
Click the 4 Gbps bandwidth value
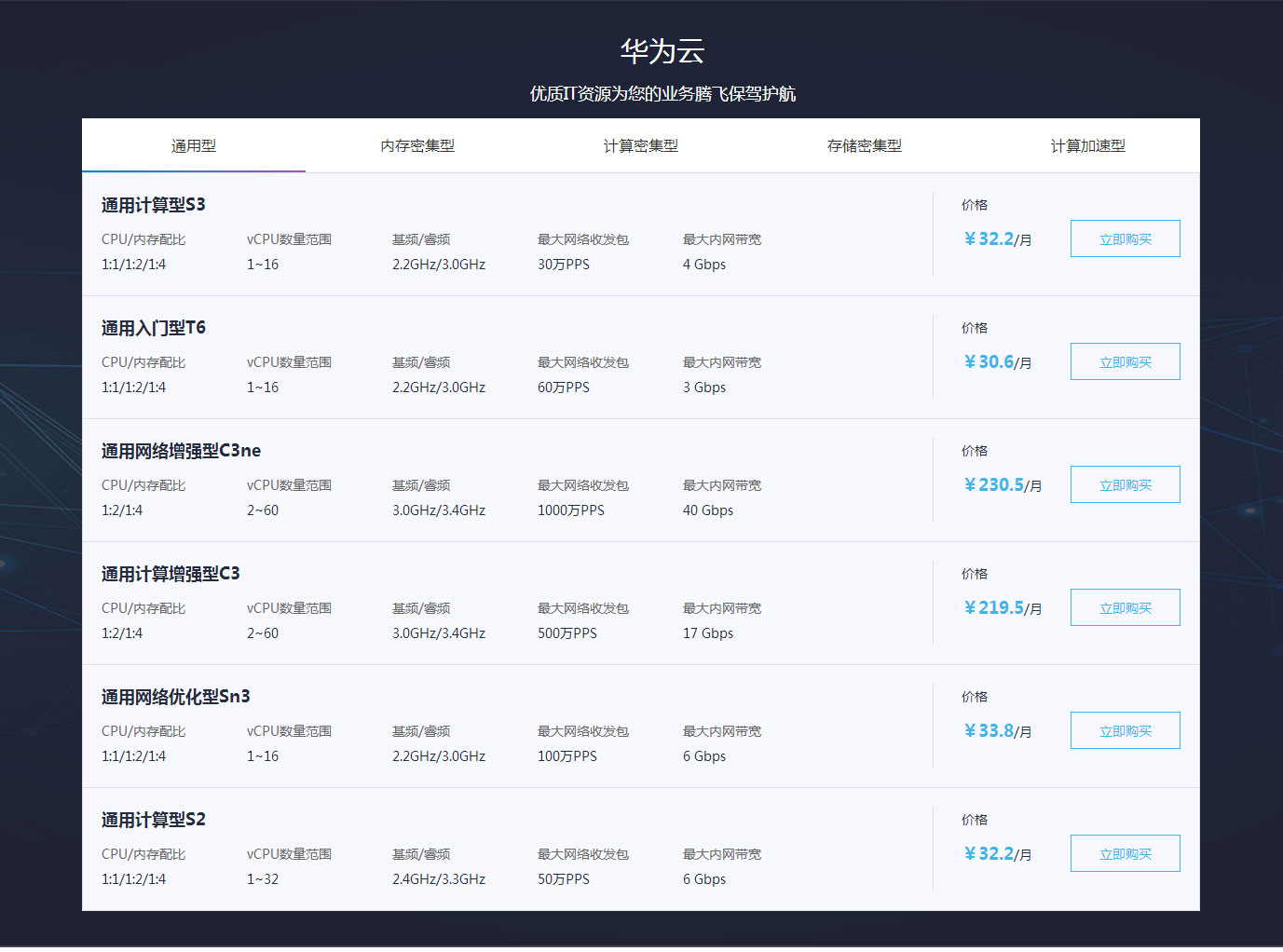point(704,265)
